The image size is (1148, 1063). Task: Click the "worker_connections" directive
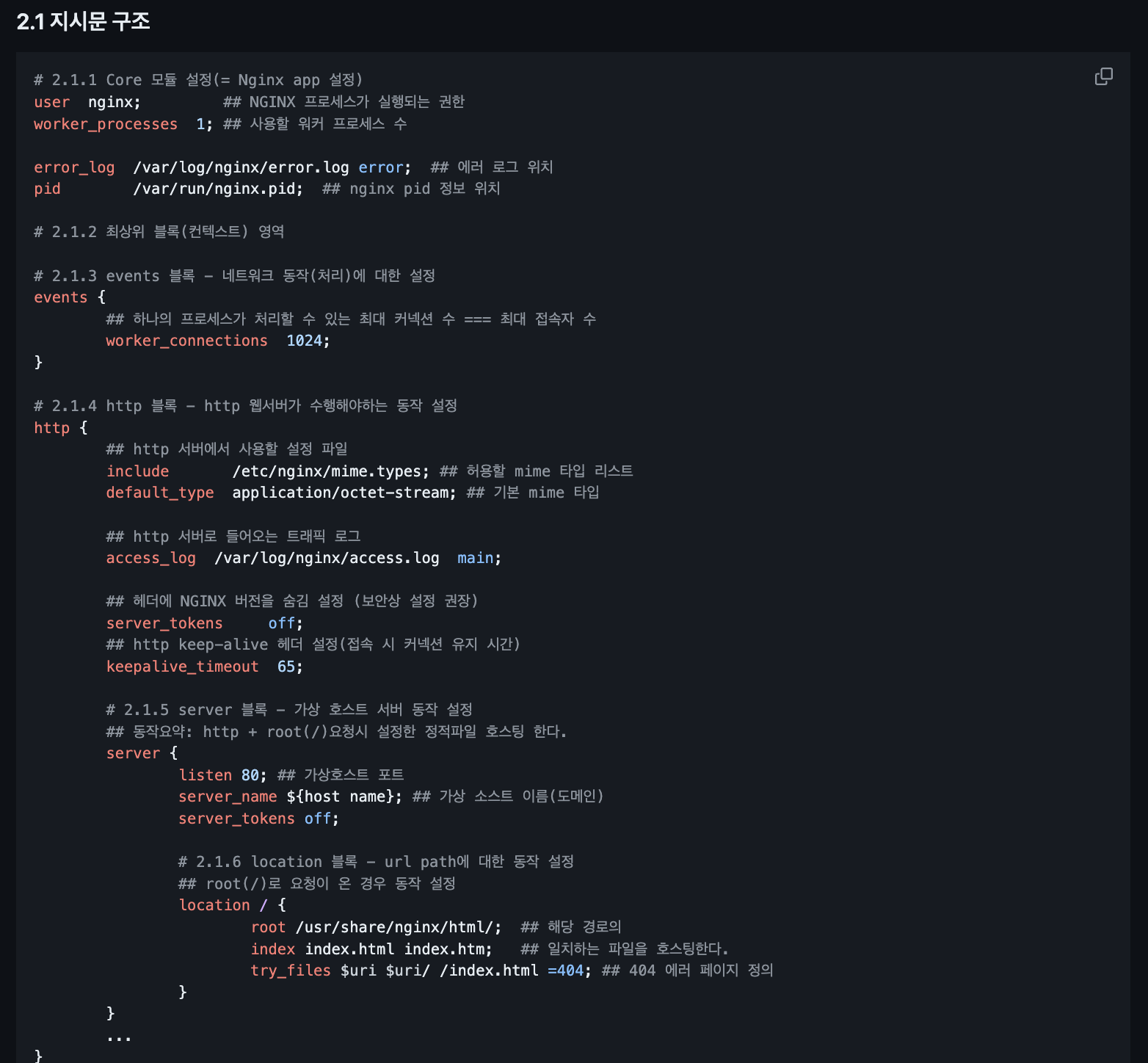tap(186, 341)
